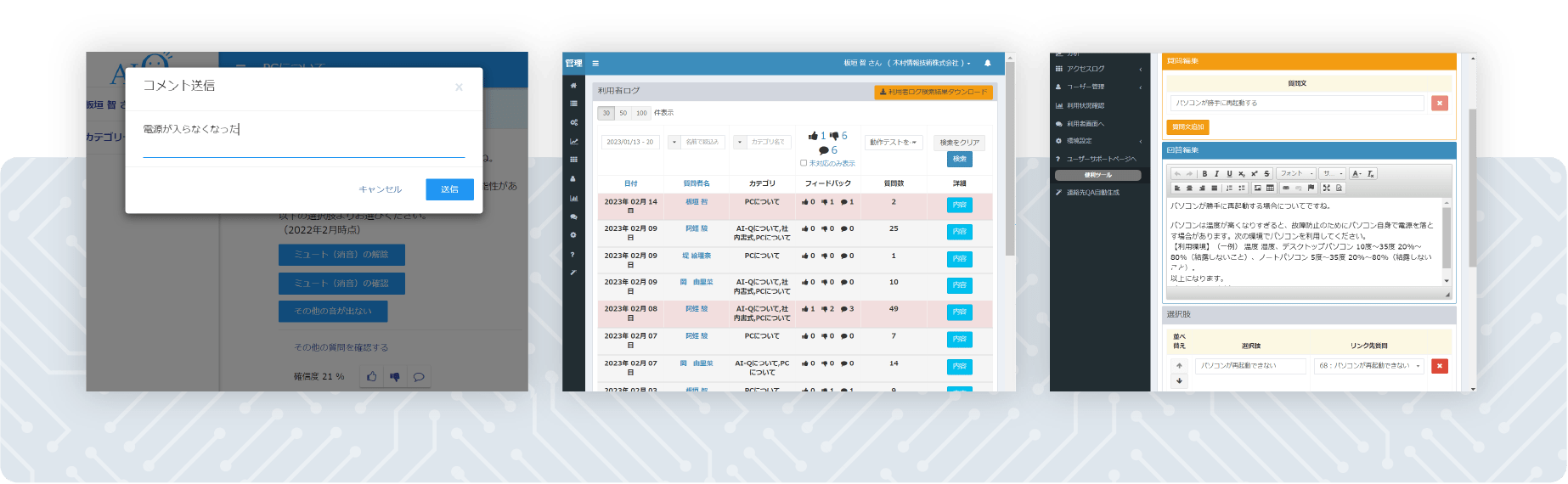Click the notification bell icon in the header

987,63
